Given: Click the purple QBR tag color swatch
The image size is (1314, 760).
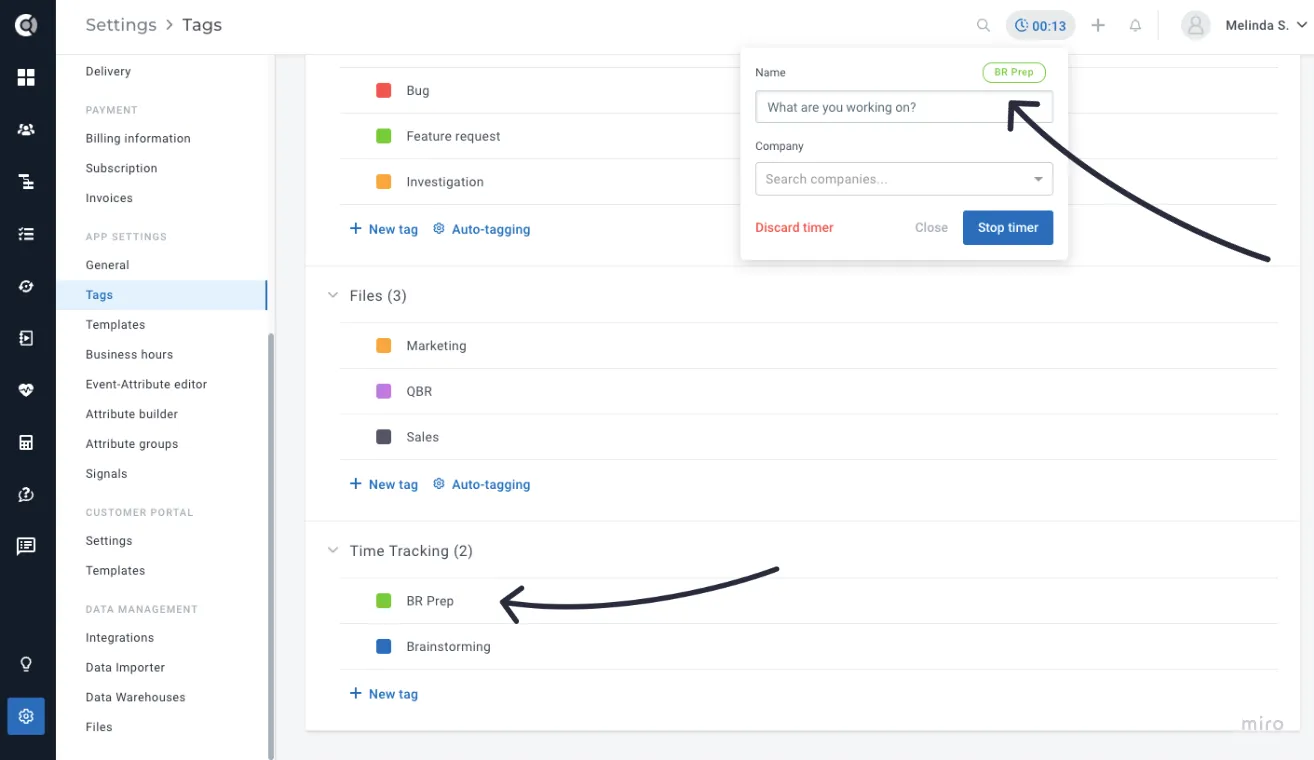Looking at the screenshot, I should pos(383,391).
